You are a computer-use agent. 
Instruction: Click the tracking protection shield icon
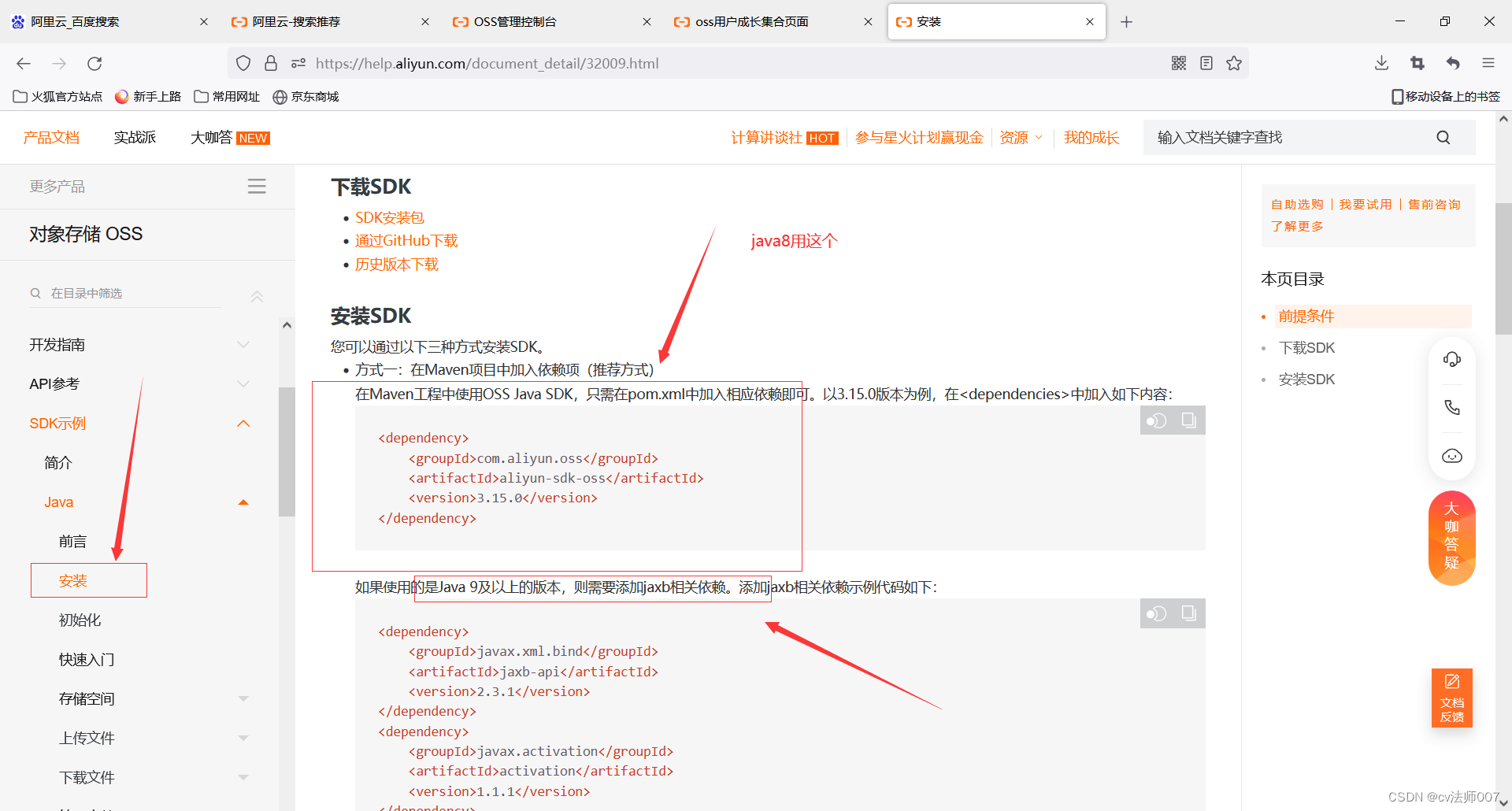pyautogui.click(x=243, y=63)
